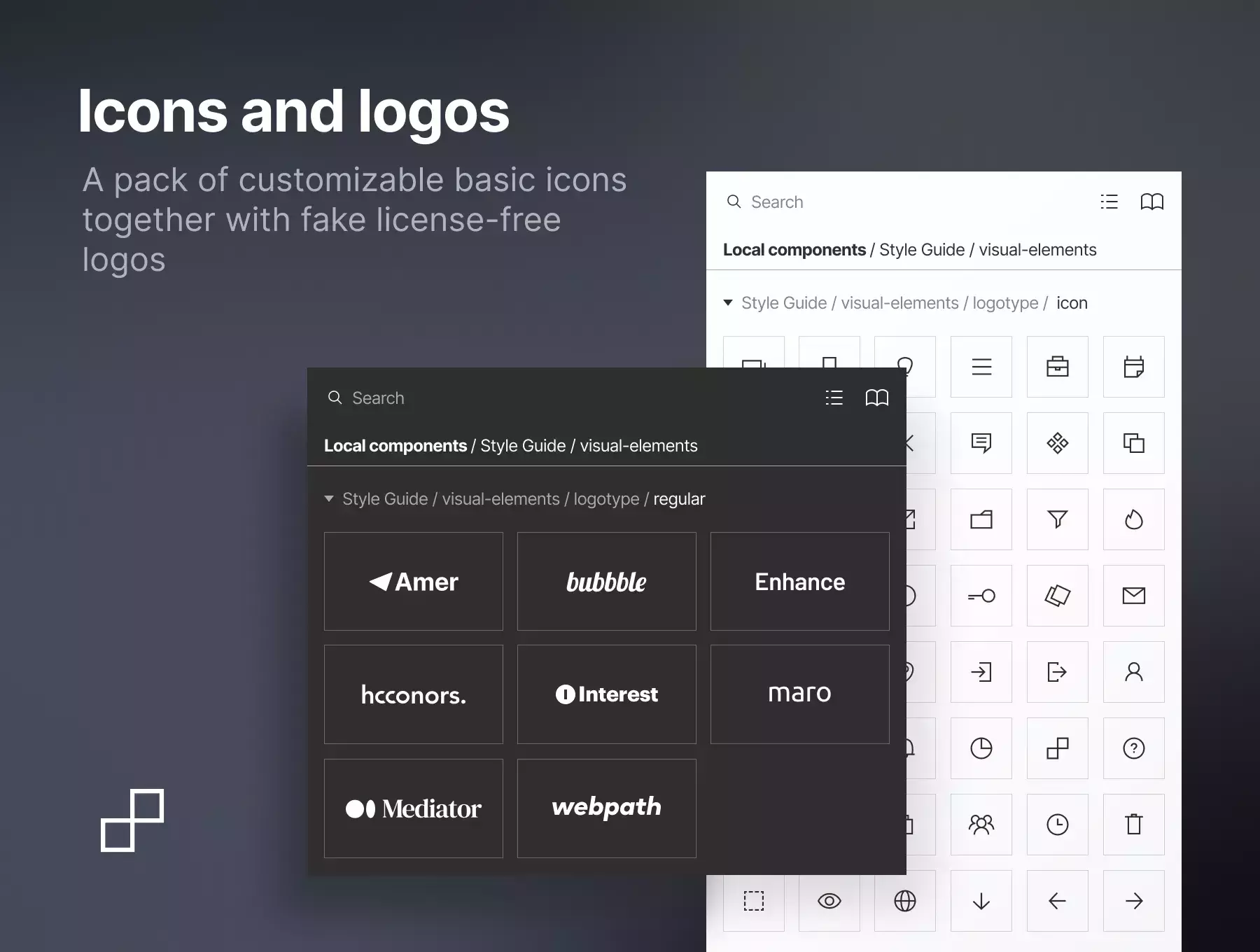Image resolution: width=1260 pixels, height=952 pixels.
Task: Open Style Guide breadcrumb in light panel
Action: [x=922, y=250]
